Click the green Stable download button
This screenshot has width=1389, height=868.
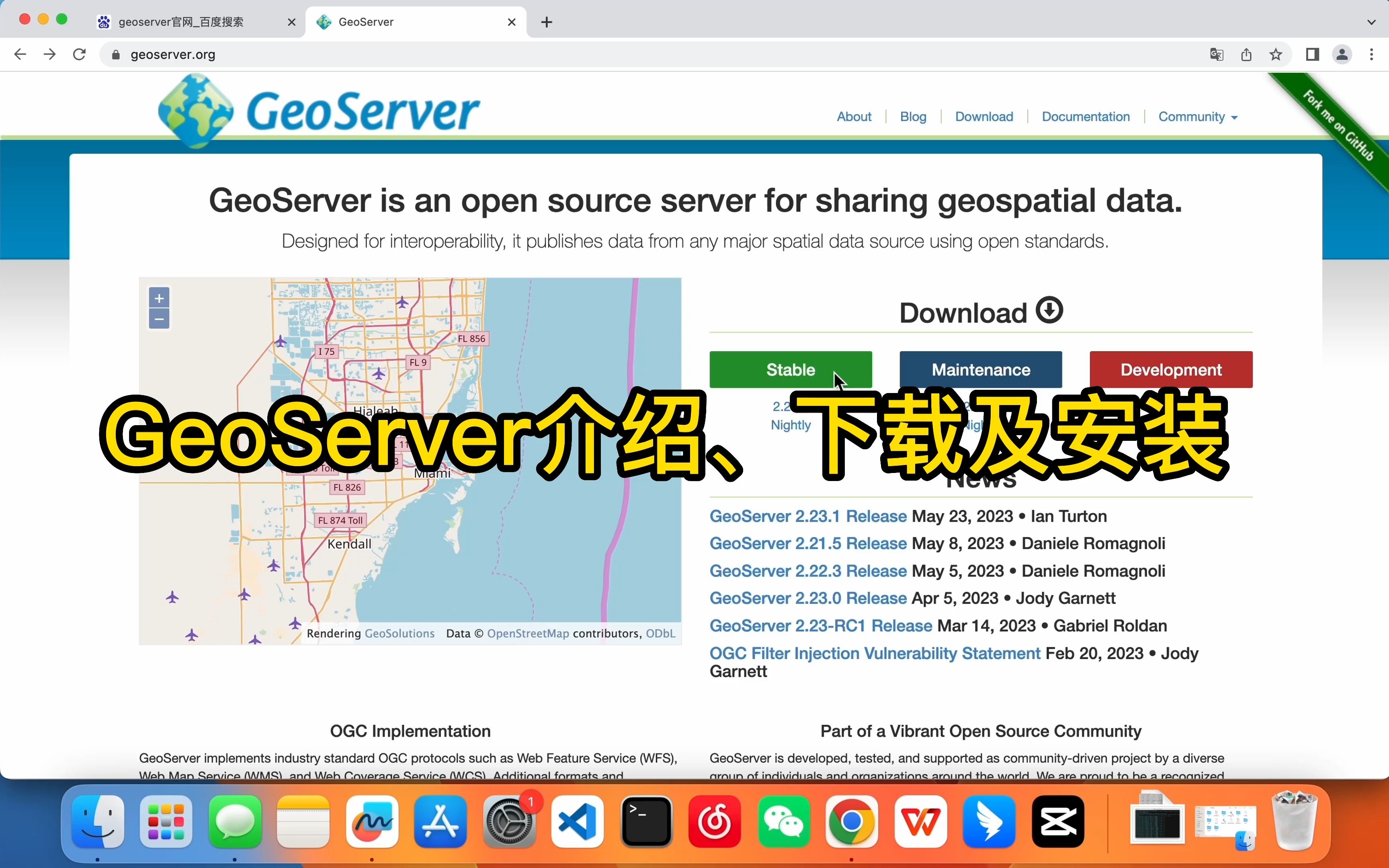click(790, 370)
